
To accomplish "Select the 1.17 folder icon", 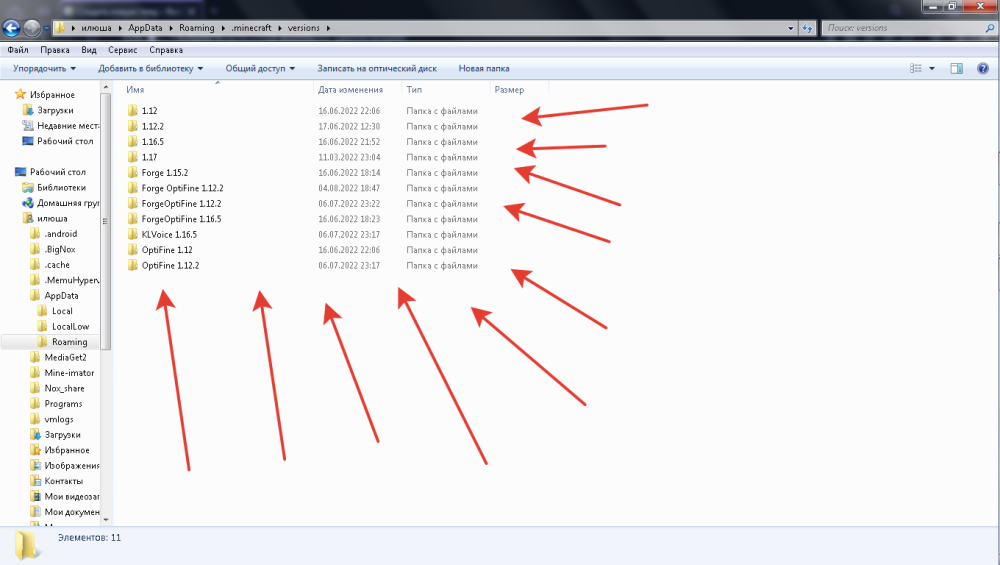I will click(133, 157).
